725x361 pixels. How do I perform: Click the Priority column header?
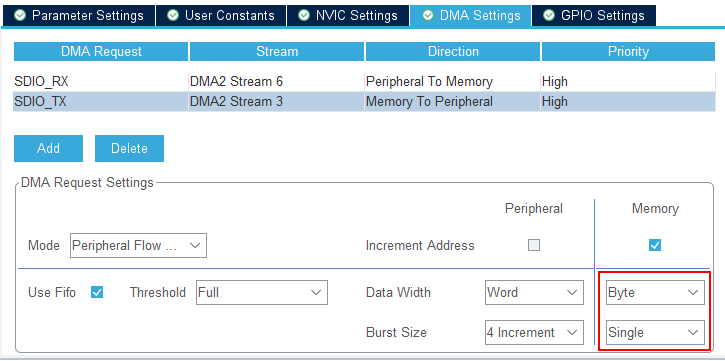628,51
